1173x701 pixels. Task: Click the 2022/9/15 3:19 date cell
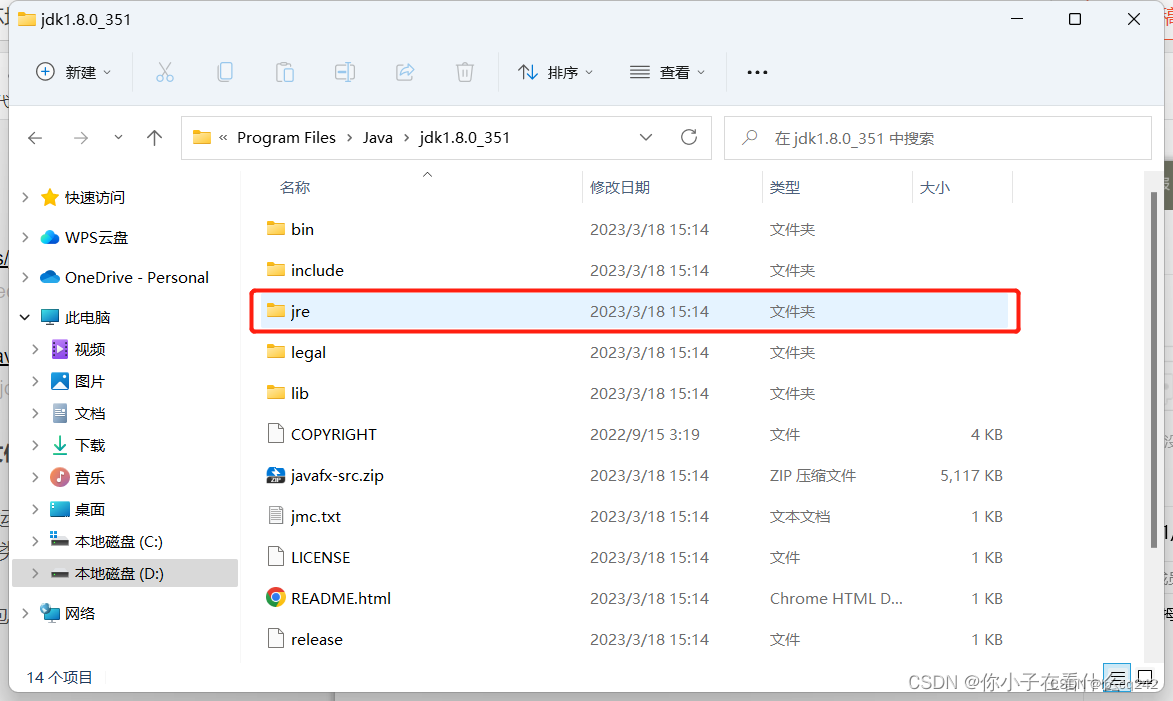tap(645, 434)
